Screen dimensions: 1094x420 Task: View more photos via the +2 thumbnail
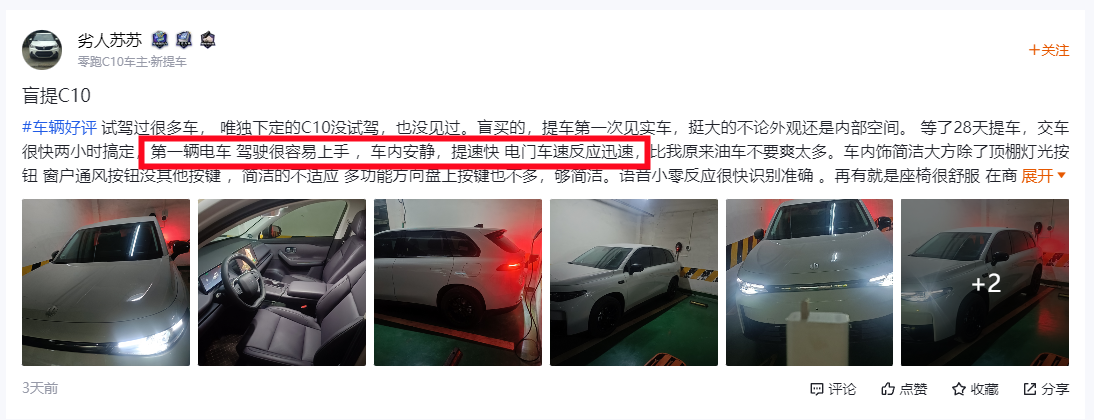pyautogui.click(x=985, y=283)
